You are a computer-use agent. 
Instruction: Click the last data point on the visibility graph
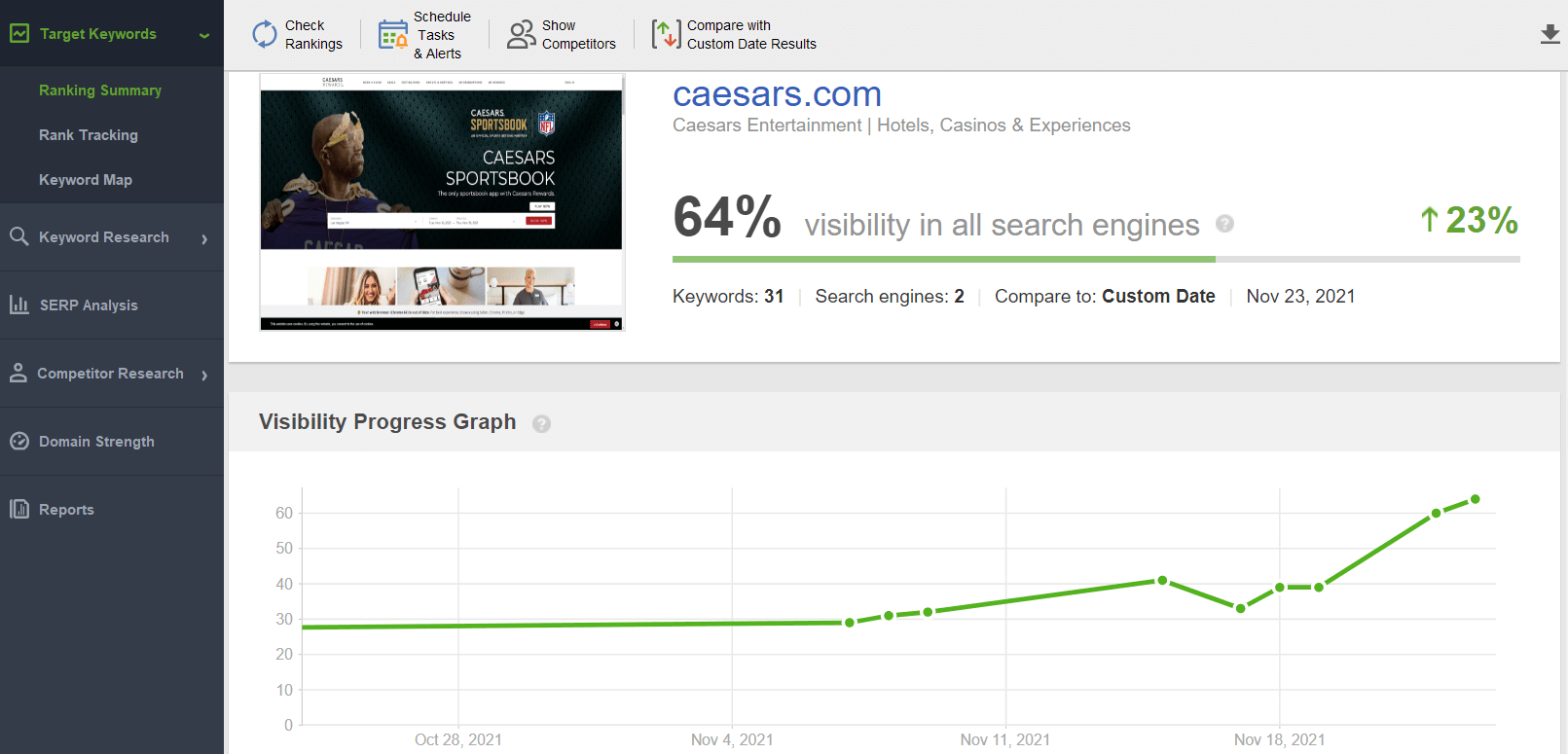tap(1476, 499)
